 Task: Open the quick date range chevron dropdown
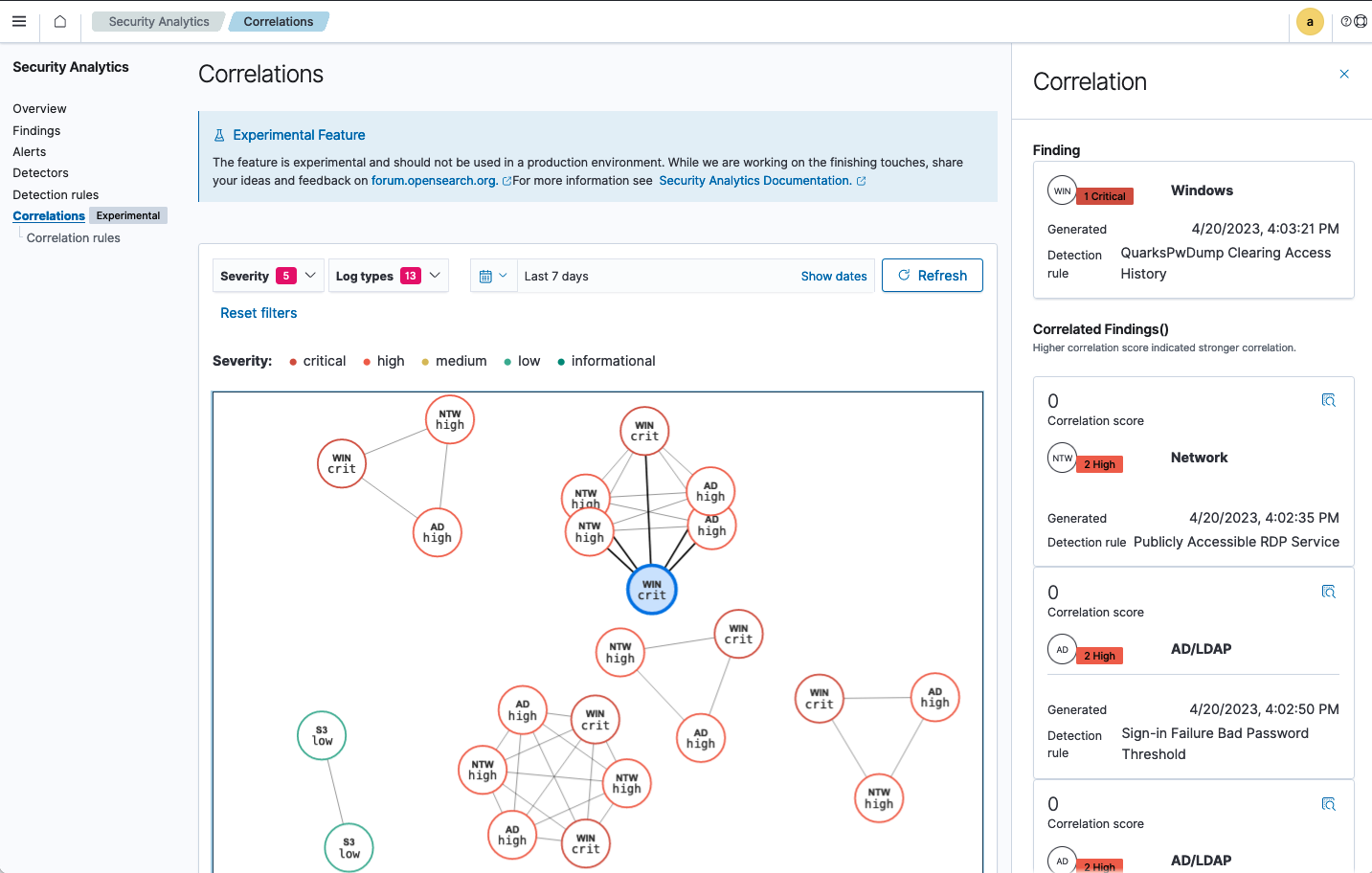click(505, 276)
